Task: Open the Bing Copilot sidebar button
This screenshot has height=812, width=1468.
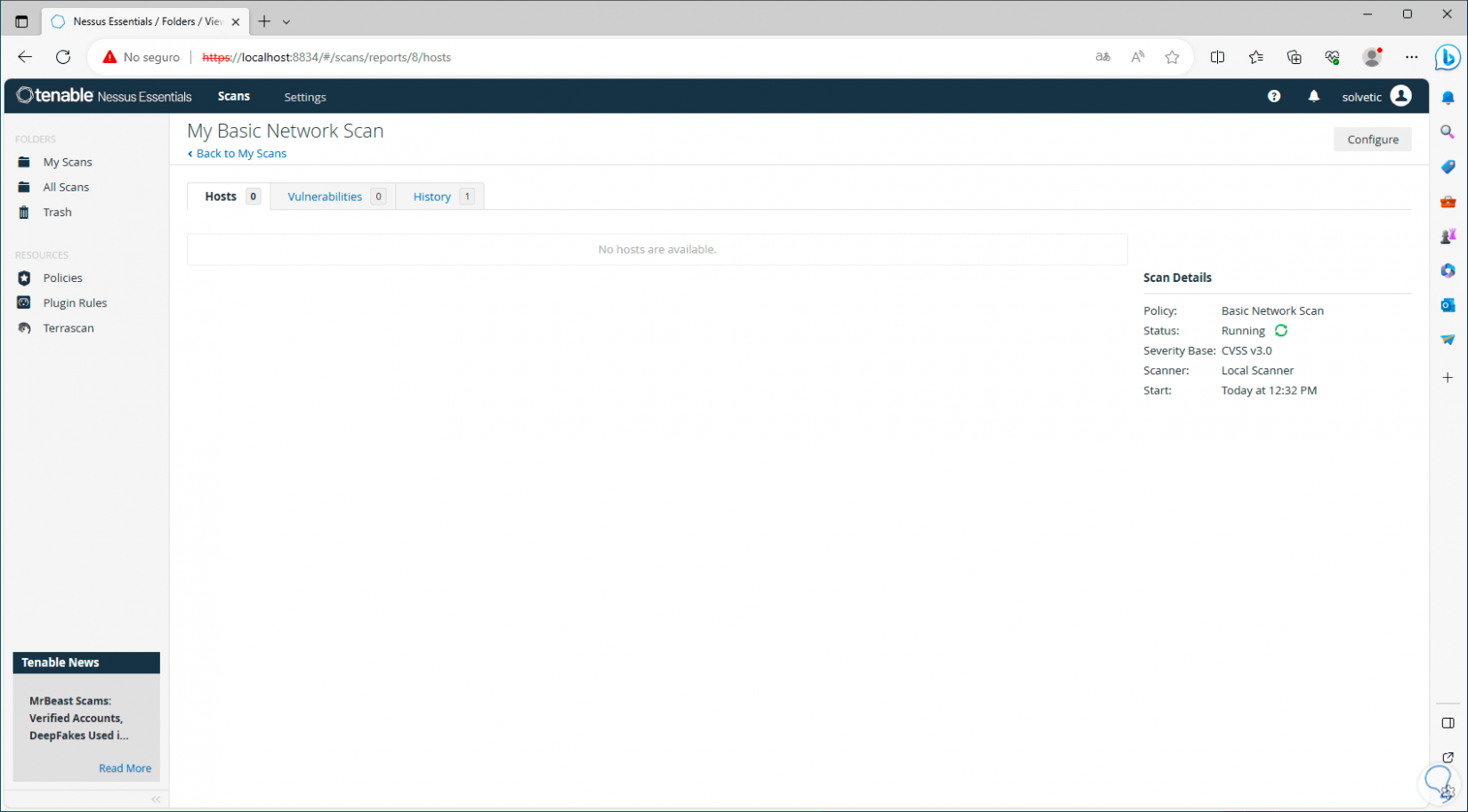Action: pos(1448,58)
